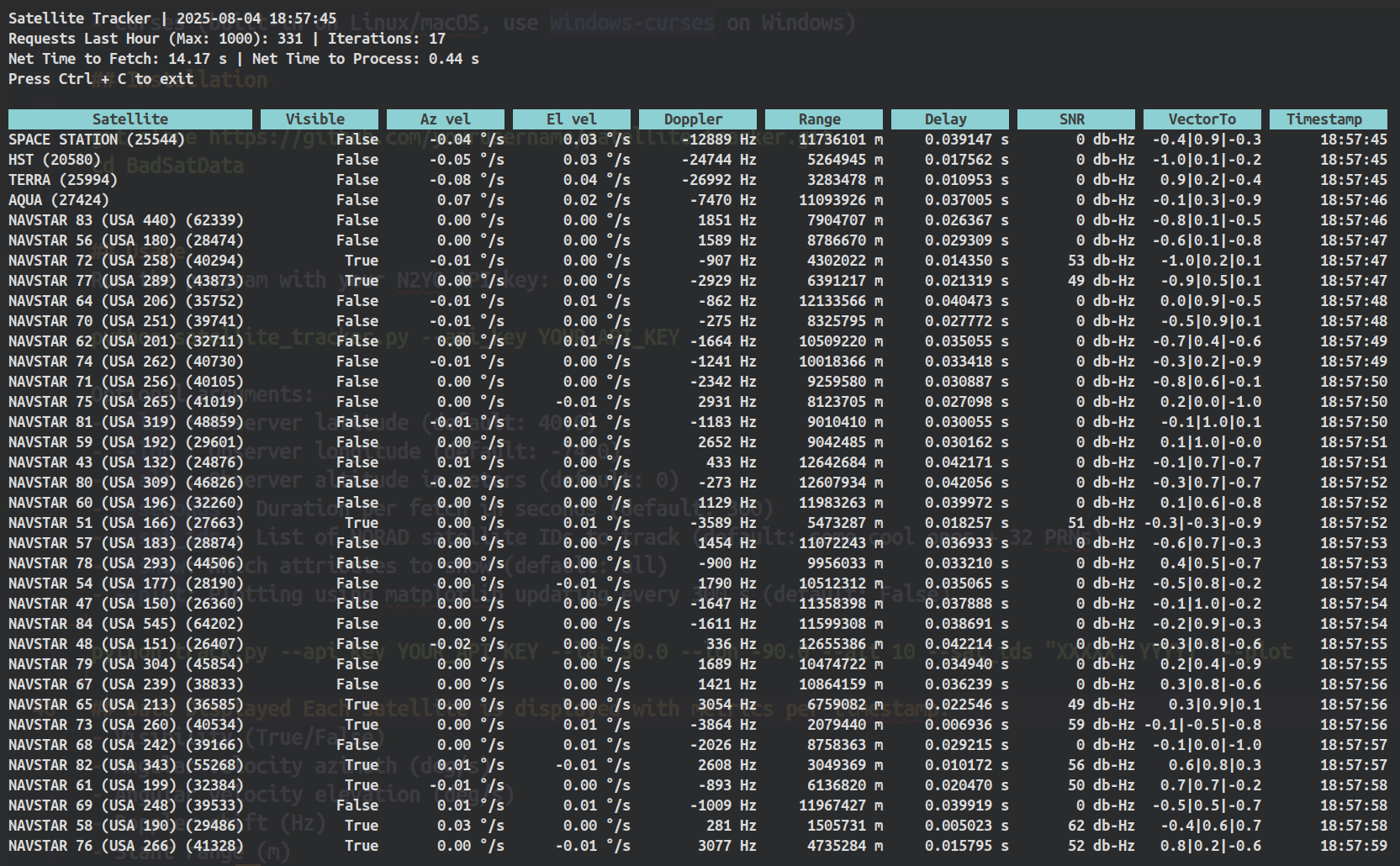Click 'NAVSTAR 84 (USA 545) (64202)' row name
The image size is (1400, 866).
click(x=126, y=624)
